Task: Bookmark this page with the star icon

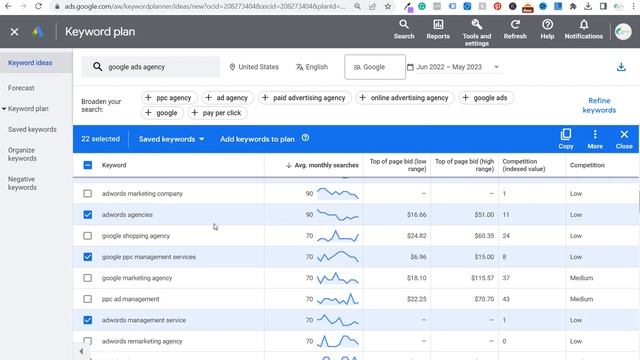Action: coord(388,6)
